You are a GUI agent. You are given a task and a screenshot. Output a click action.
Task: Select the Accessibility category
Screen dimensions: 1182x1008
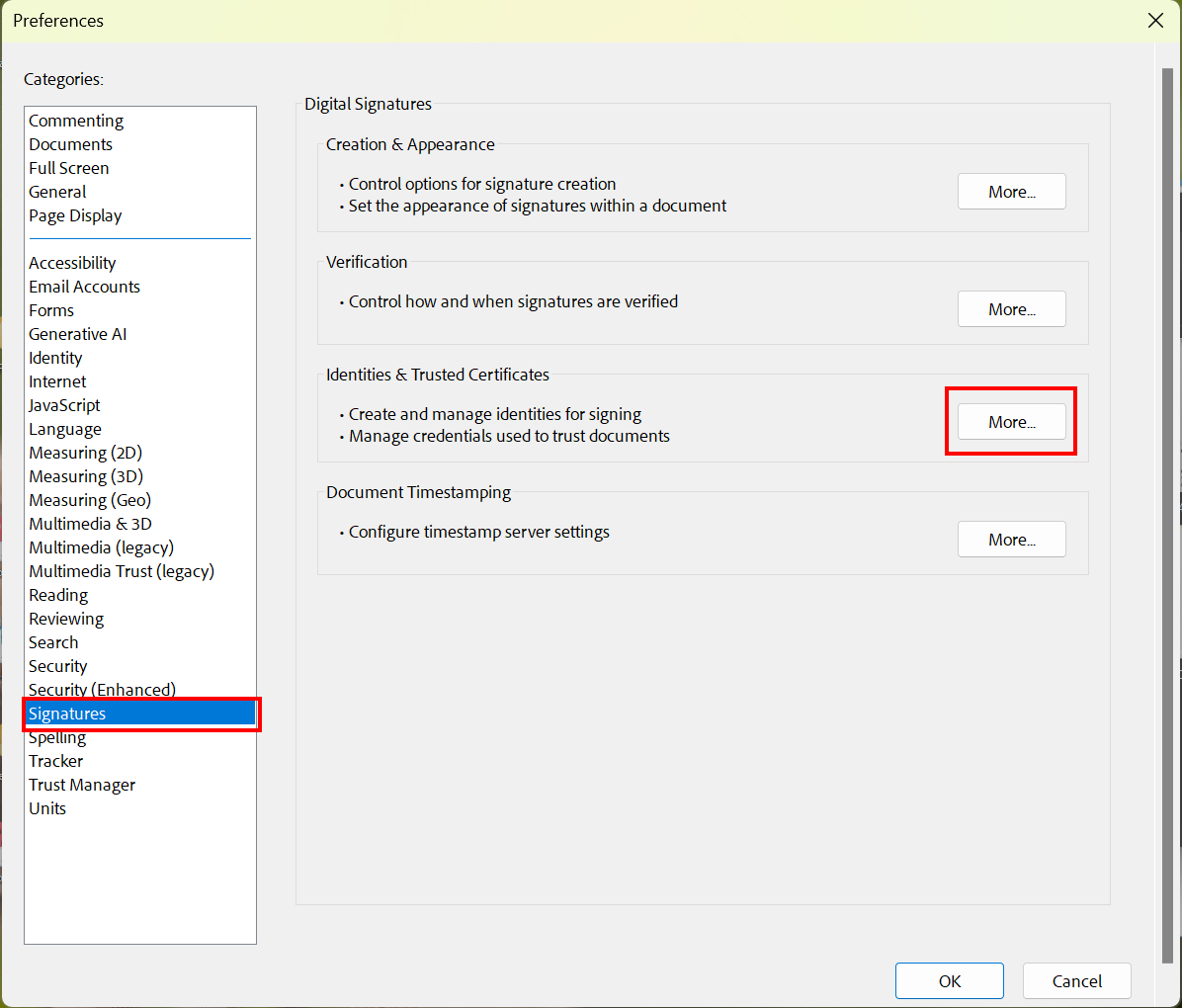click(72, 262)
